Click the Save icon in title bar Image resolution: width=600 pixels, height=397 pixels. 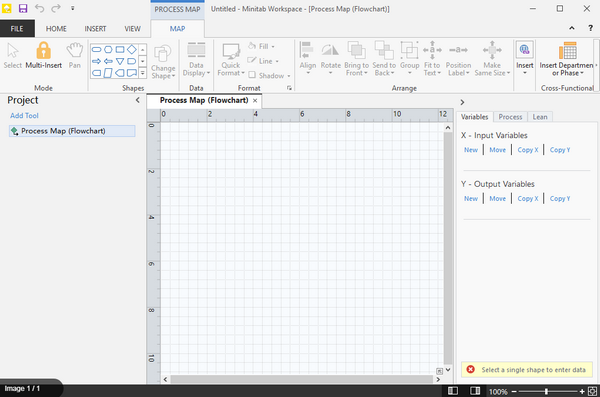pos(23,8)
